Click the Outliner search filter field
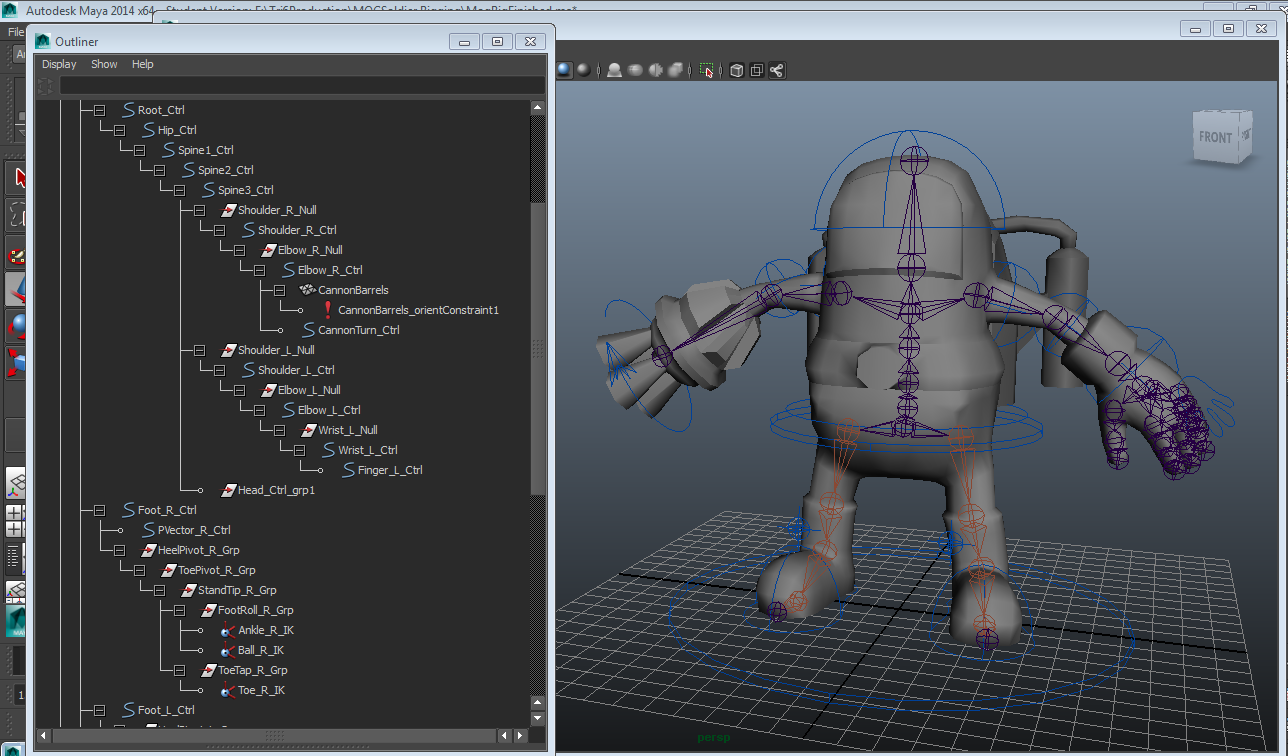 click(300, 86)
